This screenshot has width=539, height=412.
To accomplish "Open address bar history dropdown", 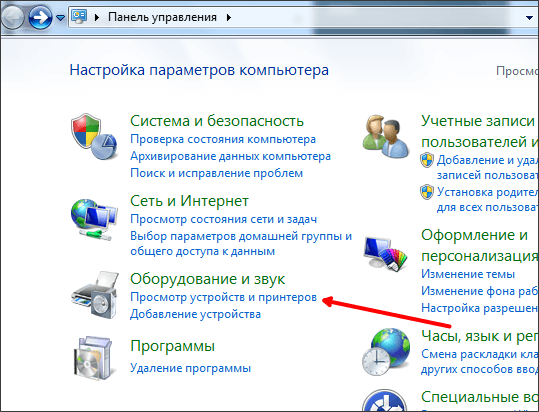I will (x=529, y=18).
